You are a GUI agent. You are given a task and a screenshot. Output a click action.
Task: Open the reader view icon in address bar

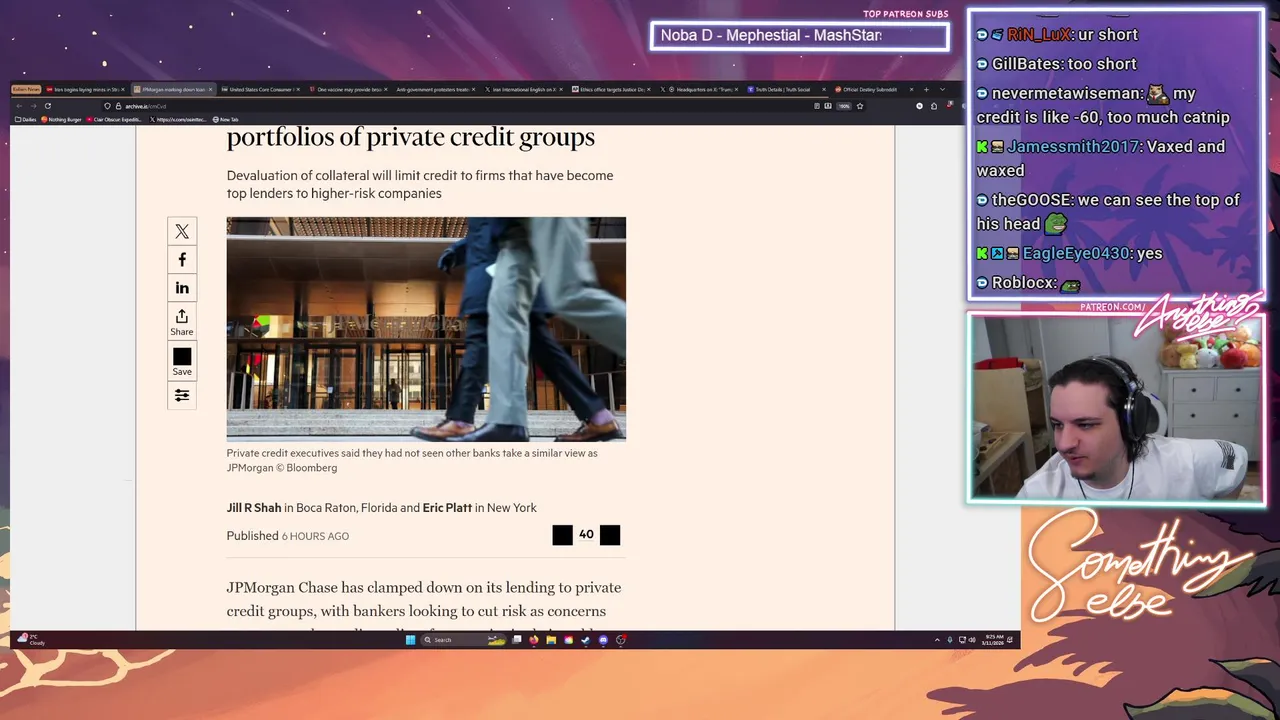pyautogui.click(x=817, y=106)
